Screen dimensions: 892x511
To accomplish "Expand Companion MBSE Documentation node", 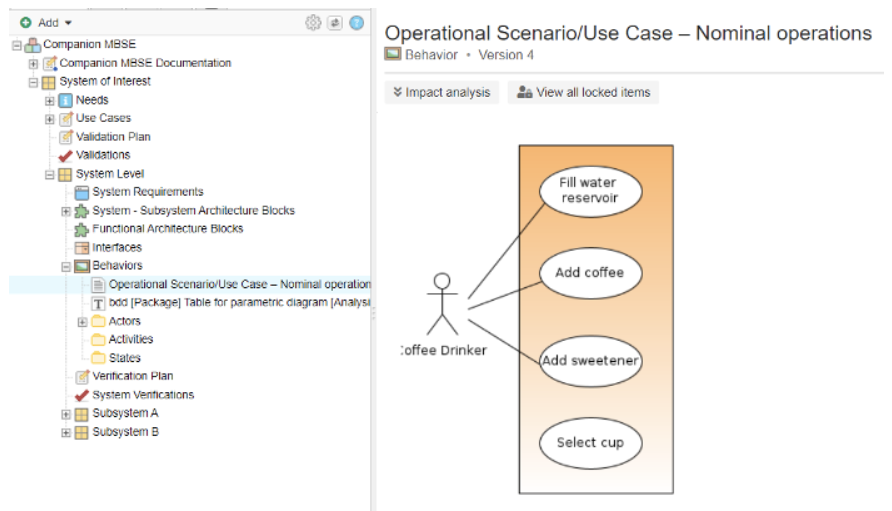I will pyautogui.click(x=33, y=63).
